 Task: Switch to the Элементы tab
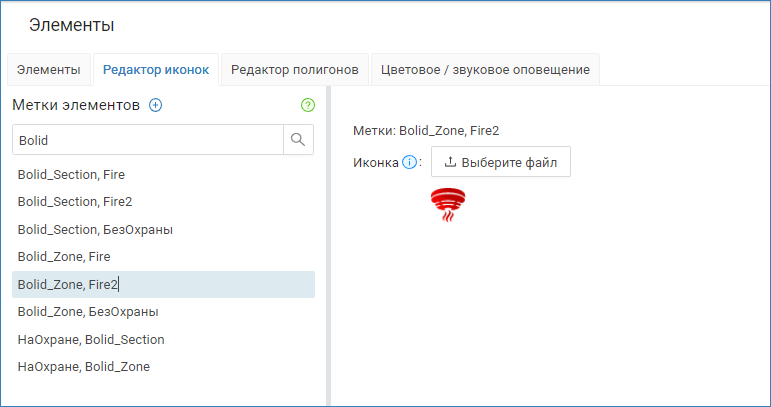coord(49,70)
